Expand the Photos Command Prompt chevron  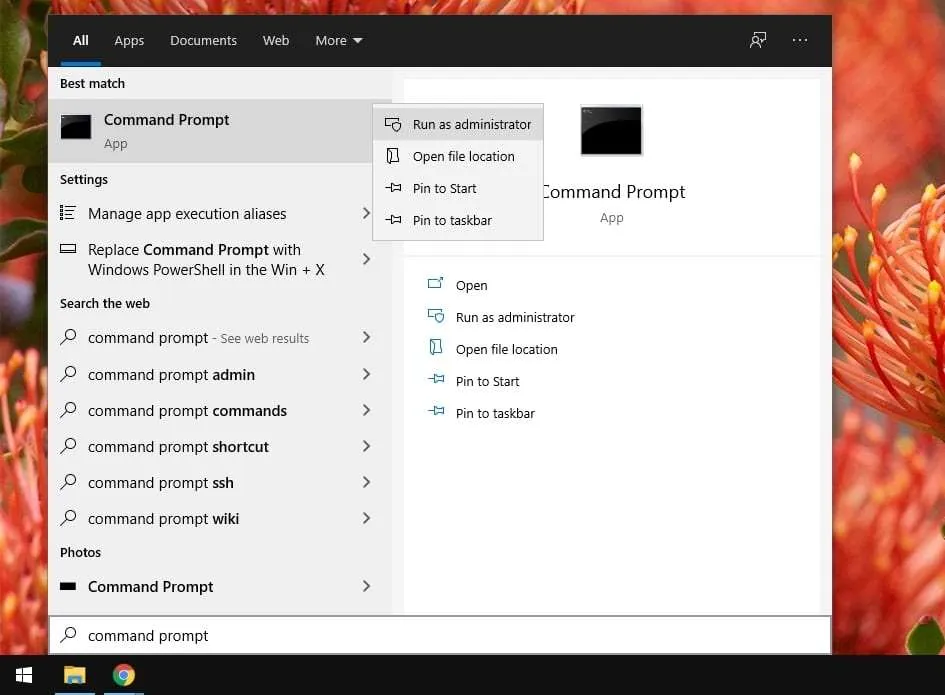click(366, 586)
